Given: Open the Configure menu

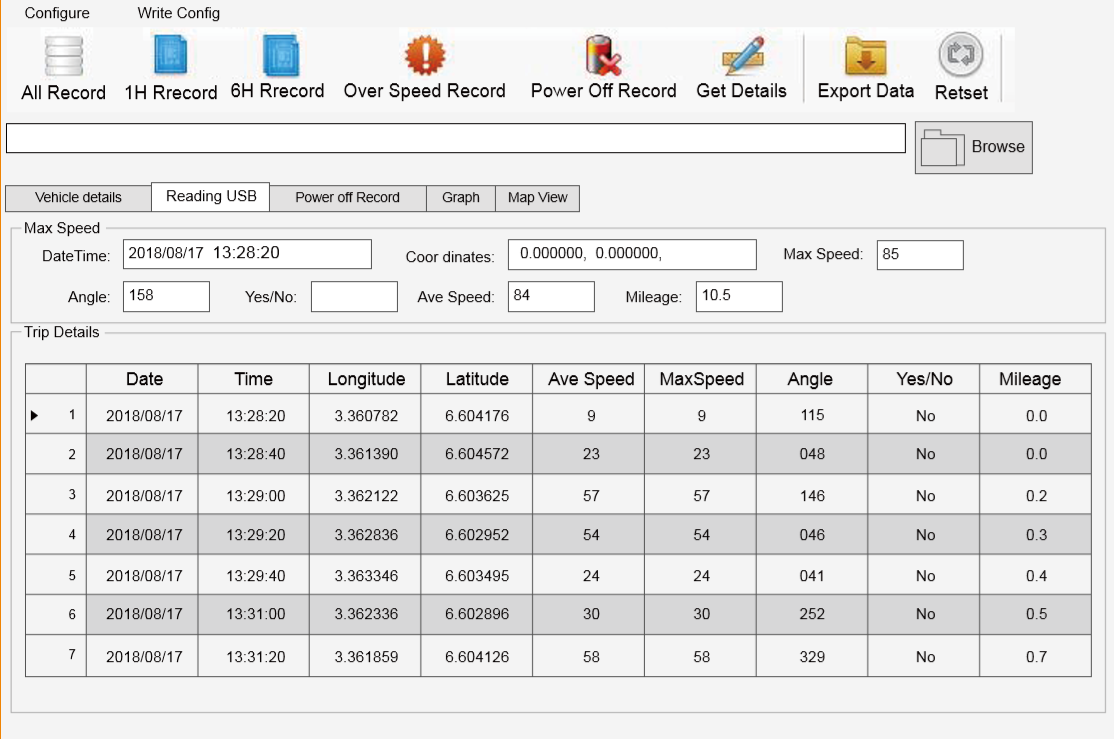Looking at the screenshot, I should (x=57, y=13).
